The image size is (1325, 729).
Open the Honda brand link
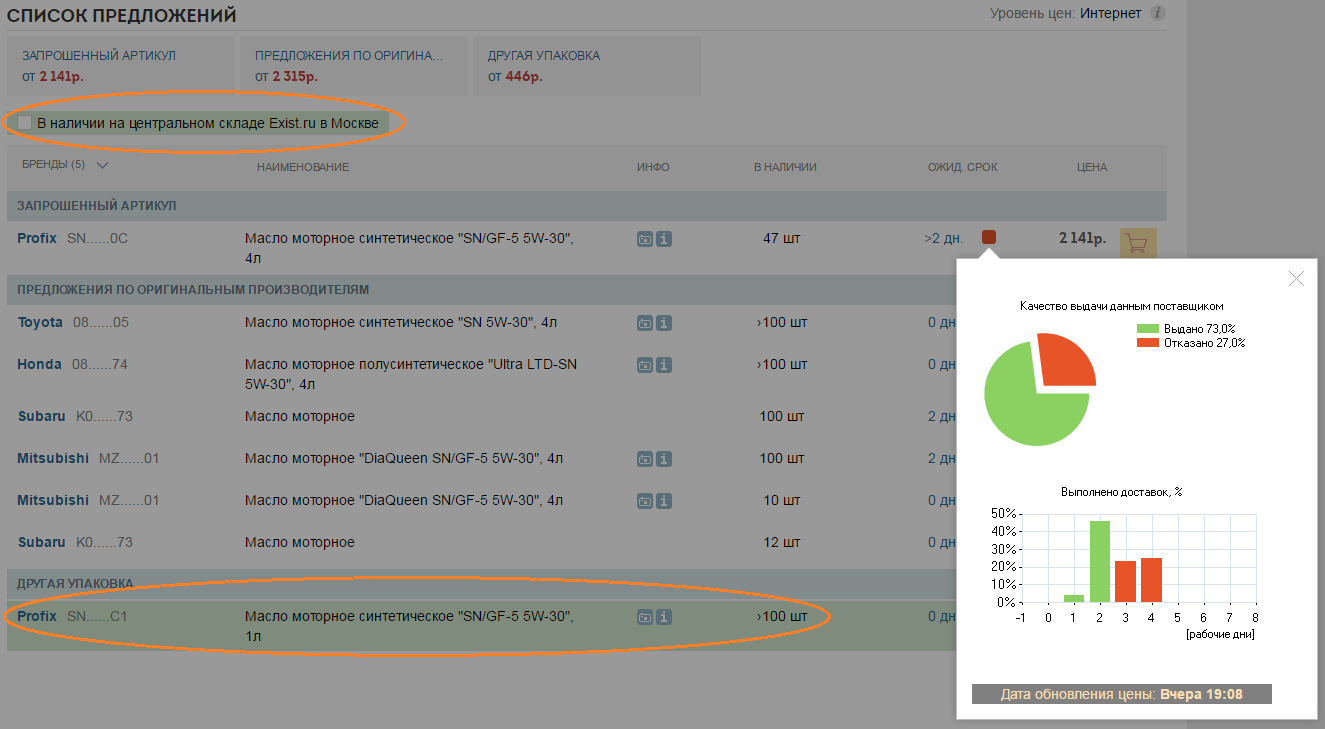point(39,365)
